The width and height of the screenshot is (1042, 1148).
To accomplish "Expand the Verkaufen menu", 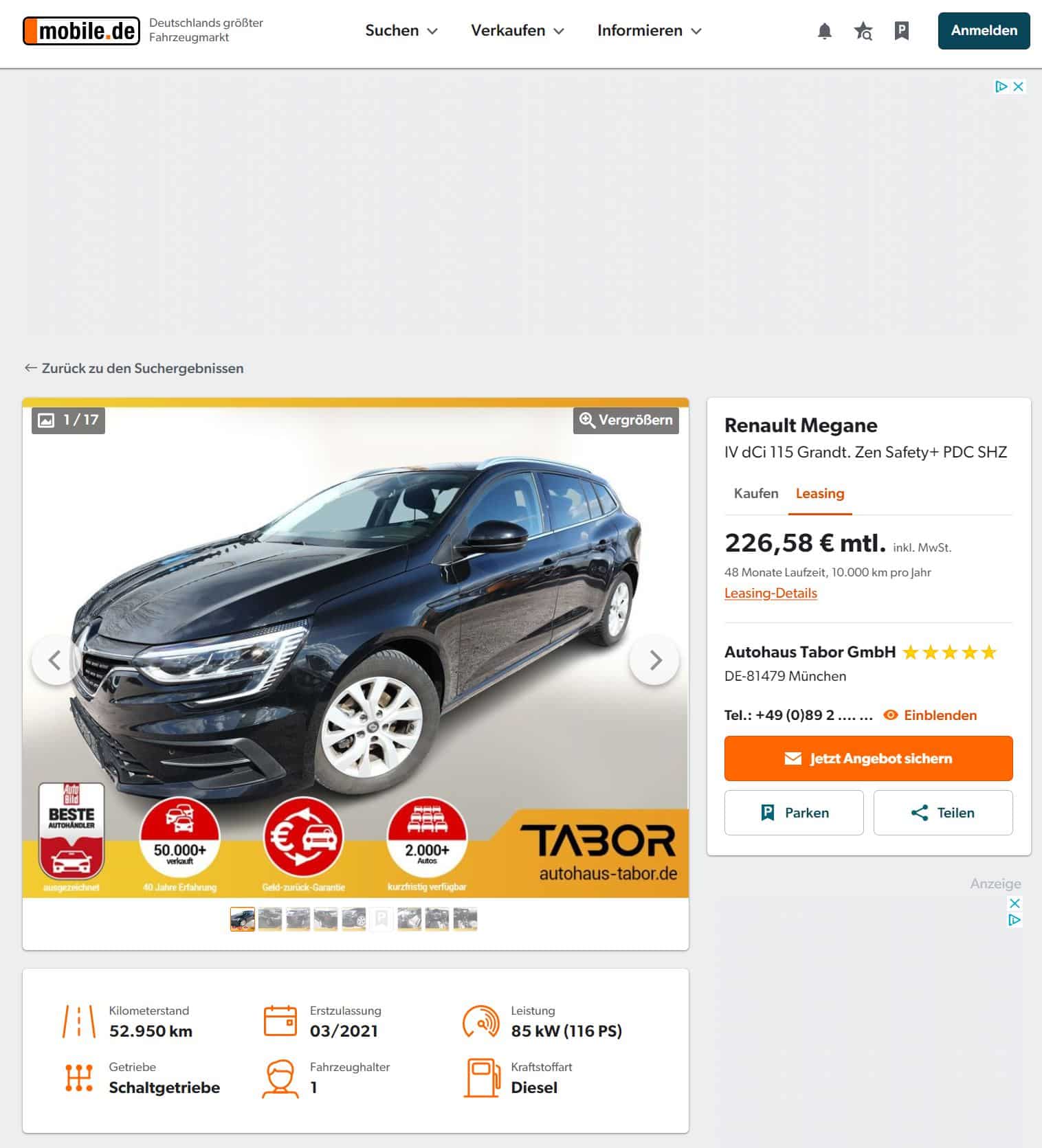I will pyautogui.click(x=518, y=31).
